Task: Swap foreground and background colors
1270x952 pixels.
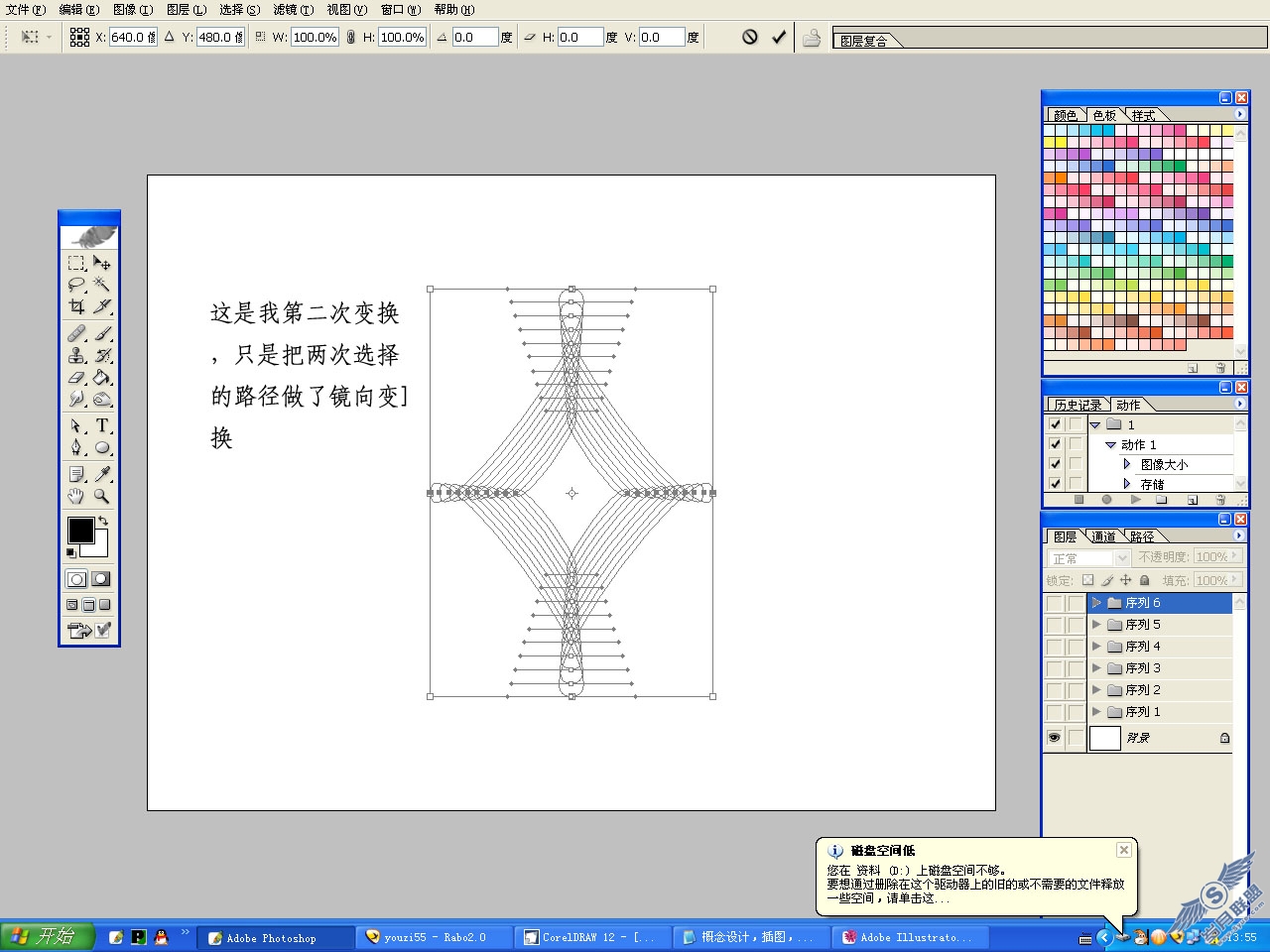Action: click(102, 521)
